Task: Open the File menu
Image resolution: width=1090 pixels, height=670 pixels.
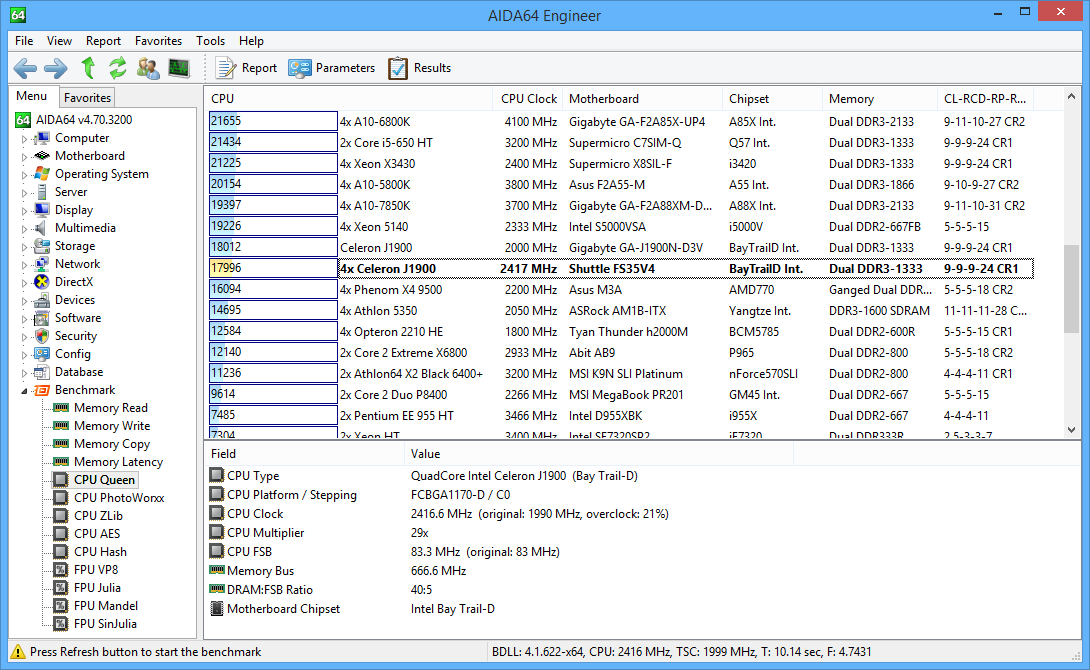Action: (x=24, y=41)
